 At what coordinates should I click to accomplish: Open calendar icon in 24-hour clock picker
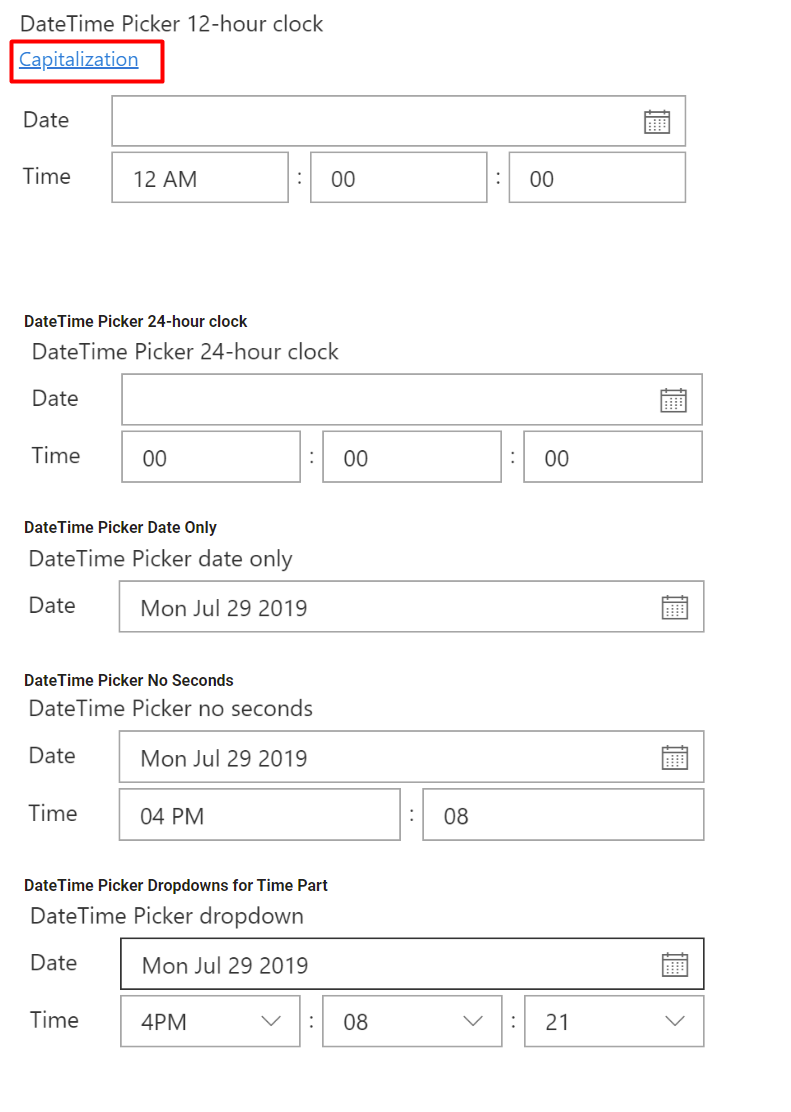point(673,399)
